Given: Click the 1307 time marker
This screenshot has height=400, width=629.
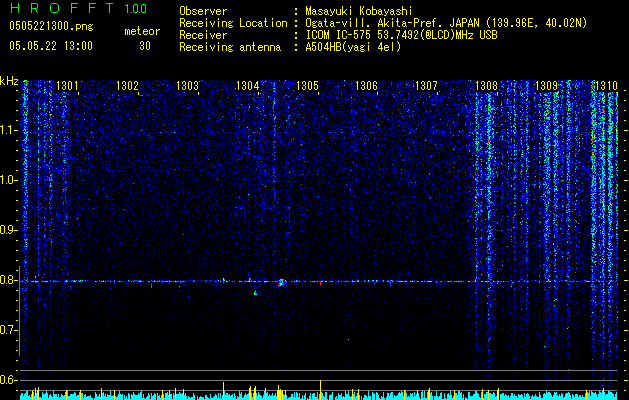Looking at the screenshot, I should (x=426, y=86).
